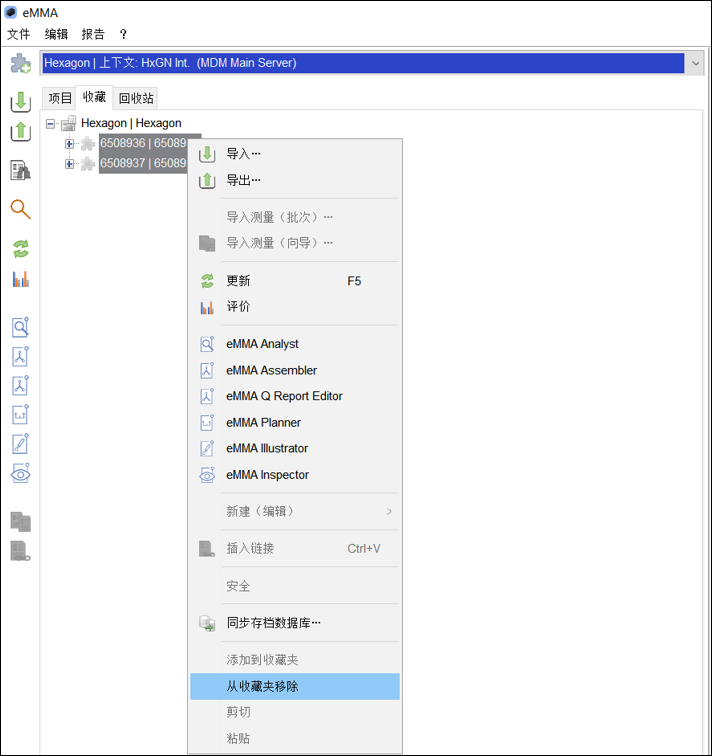
Task: Choose 评价 in the context menu
Action: [x=295, y=307]
